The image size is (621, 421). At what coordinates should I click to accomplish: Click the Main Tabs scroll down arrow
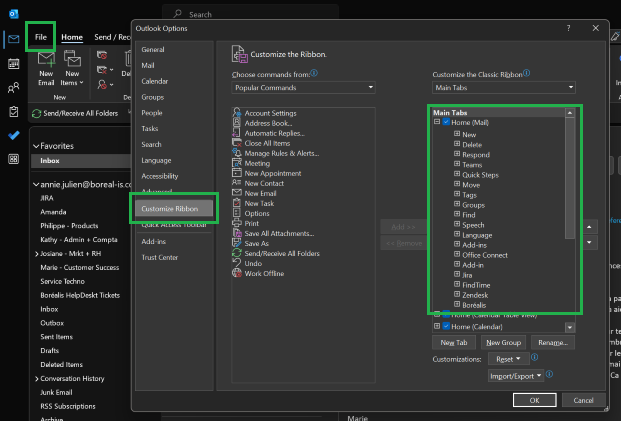570,328
